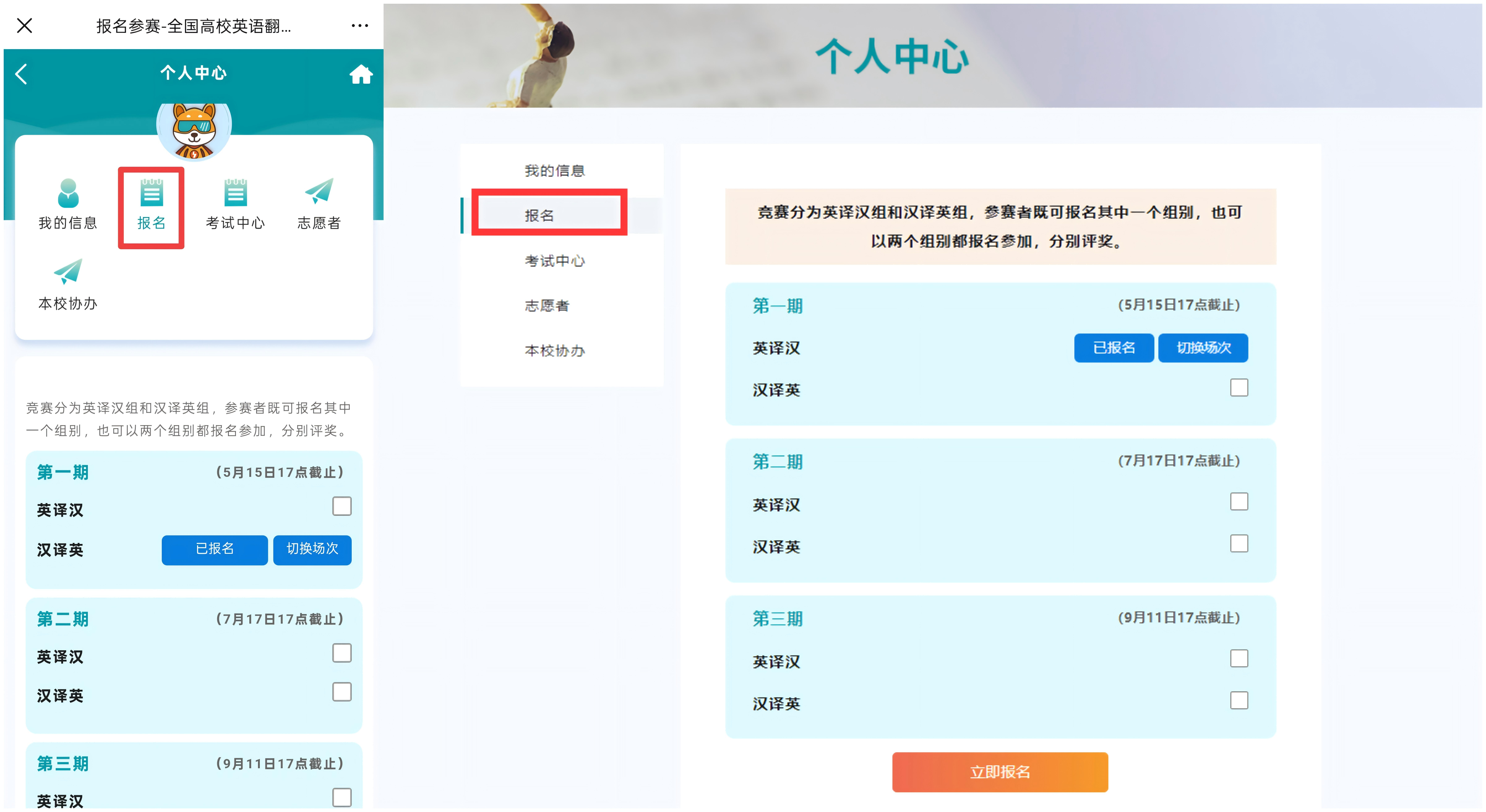Check 第一期 英译汉 box in mobile view
The width and height of the screenshot is (1486, 812).
tap(341, 506)
